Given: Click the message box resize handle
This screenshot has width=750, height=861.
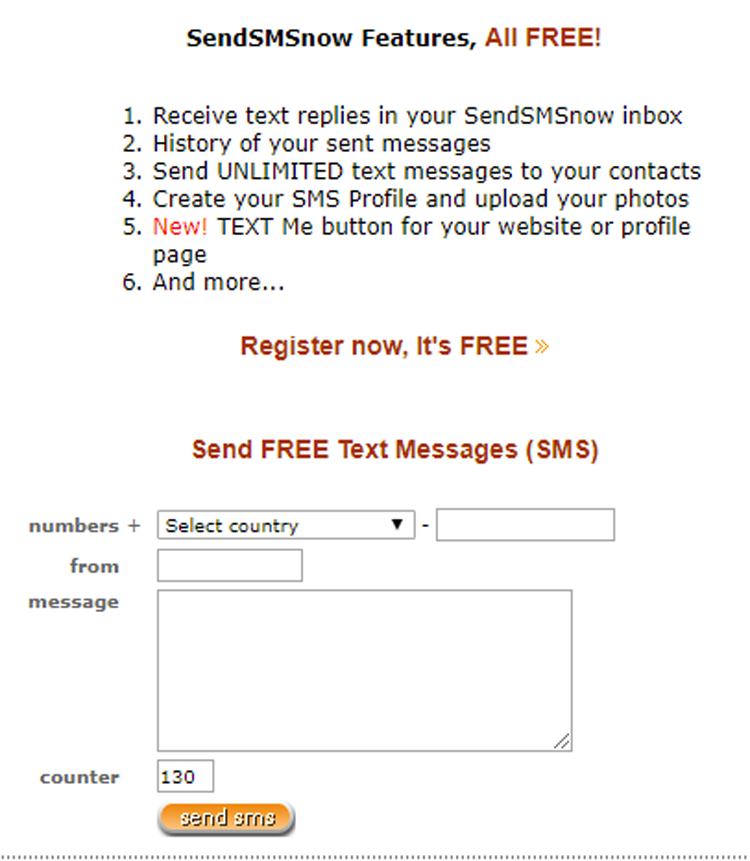Looking at the screenshot, I should 562,741.
